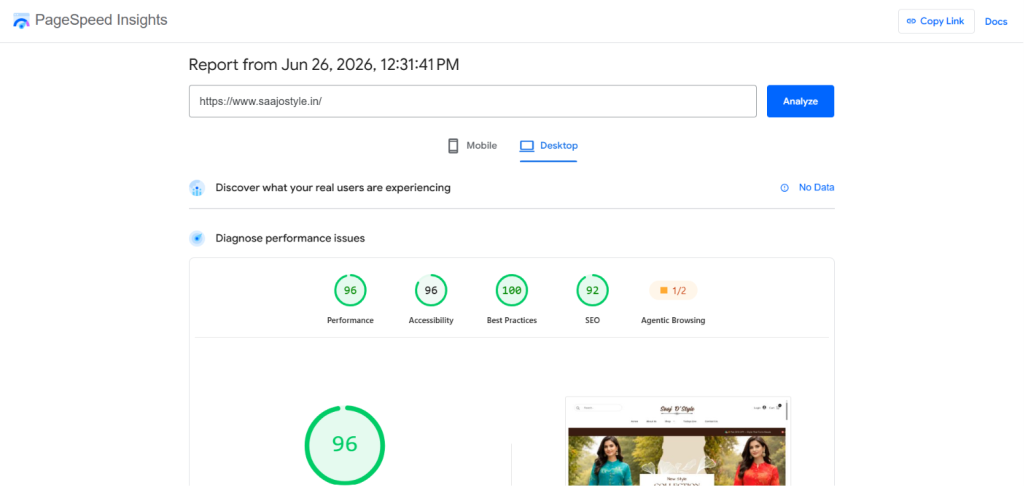Select the Desktop tab
Screen dimensions: 1024x486
coord(549,146)
